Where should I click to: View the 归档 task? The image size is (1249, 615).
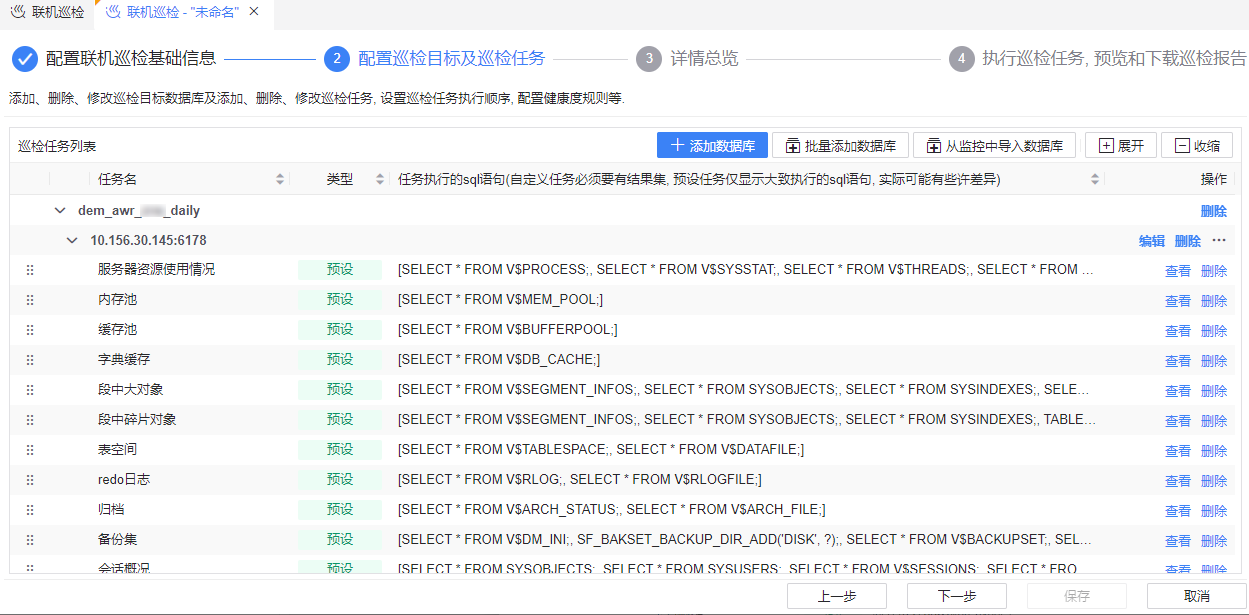tap(1178, 511)
